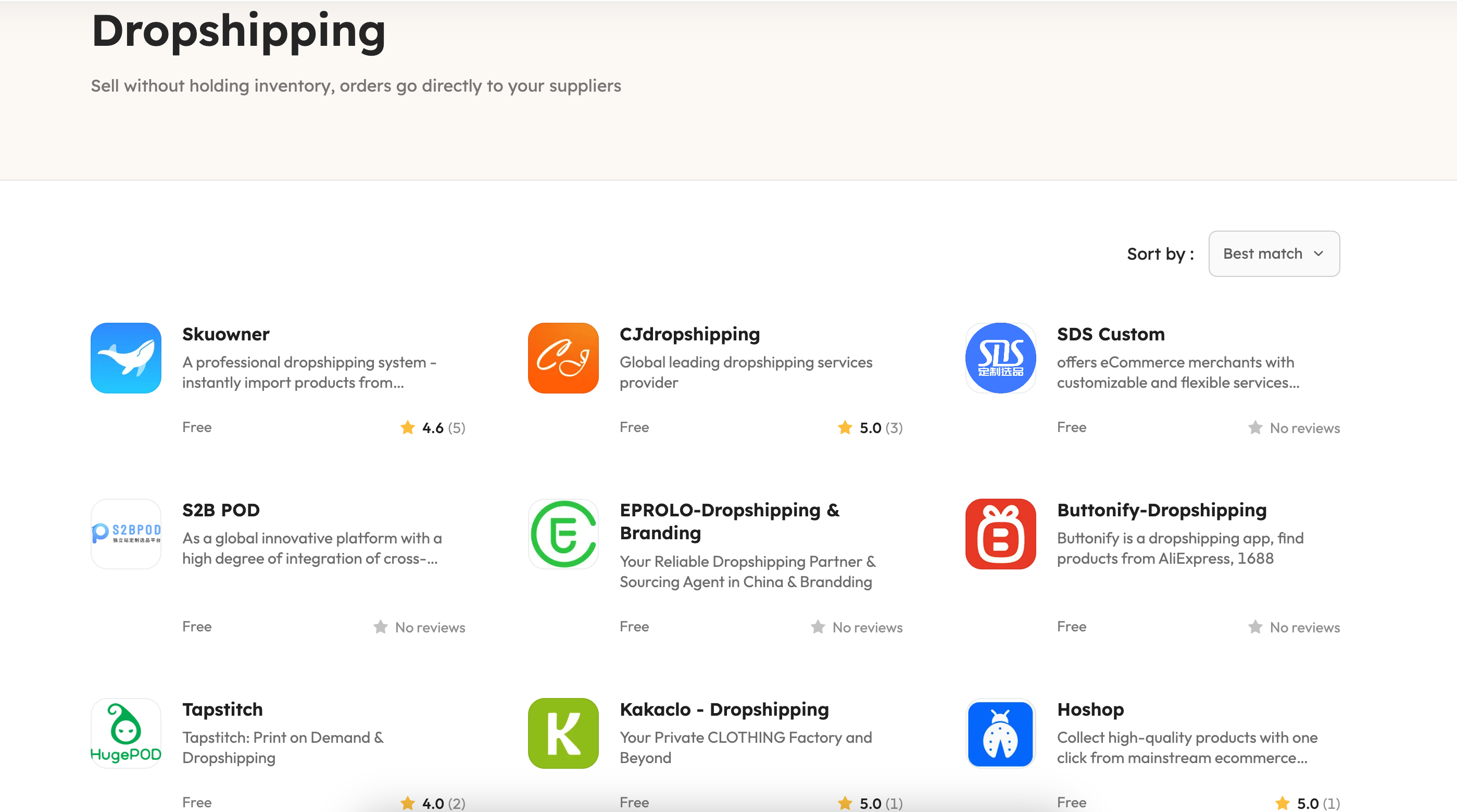1457x812 pixels.
Task: Open SDS Custom via its blue icon
Action: coord(1000,358)
